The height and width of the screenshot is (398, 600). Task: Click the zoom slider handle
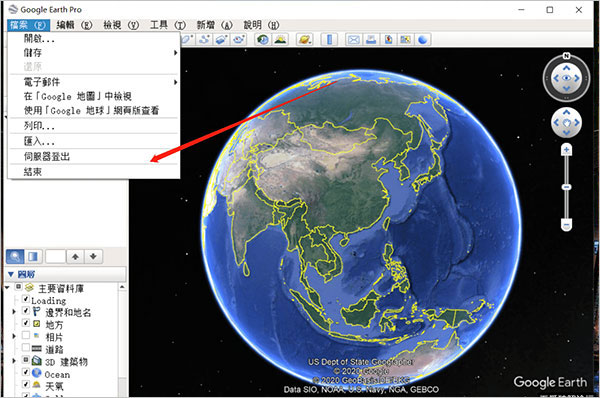point(566,187)
